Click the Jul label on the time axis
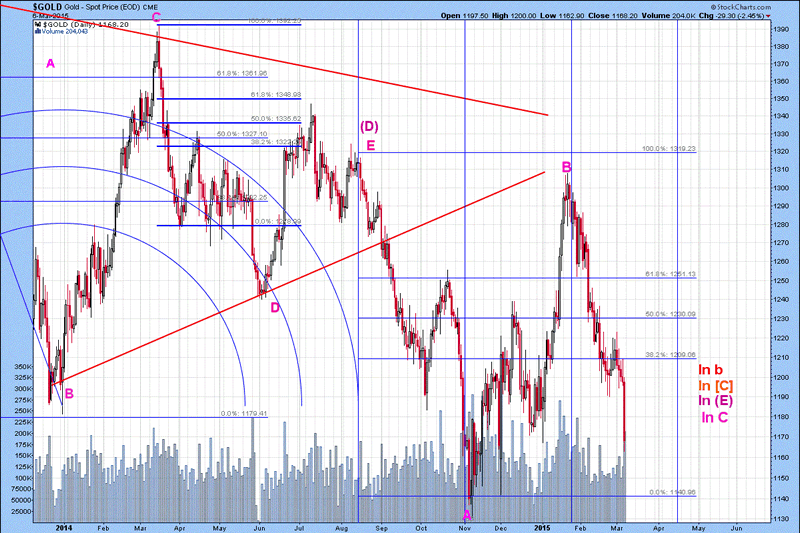 (x=299, y=528)
